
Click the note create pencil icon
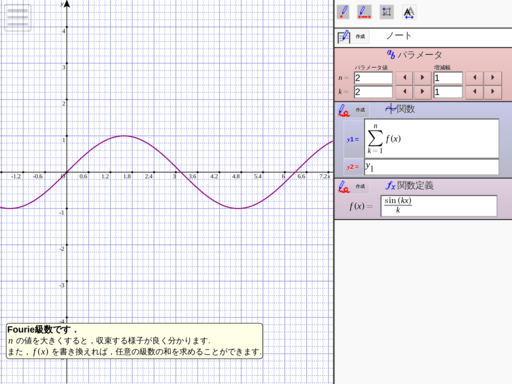pos(344,37)
